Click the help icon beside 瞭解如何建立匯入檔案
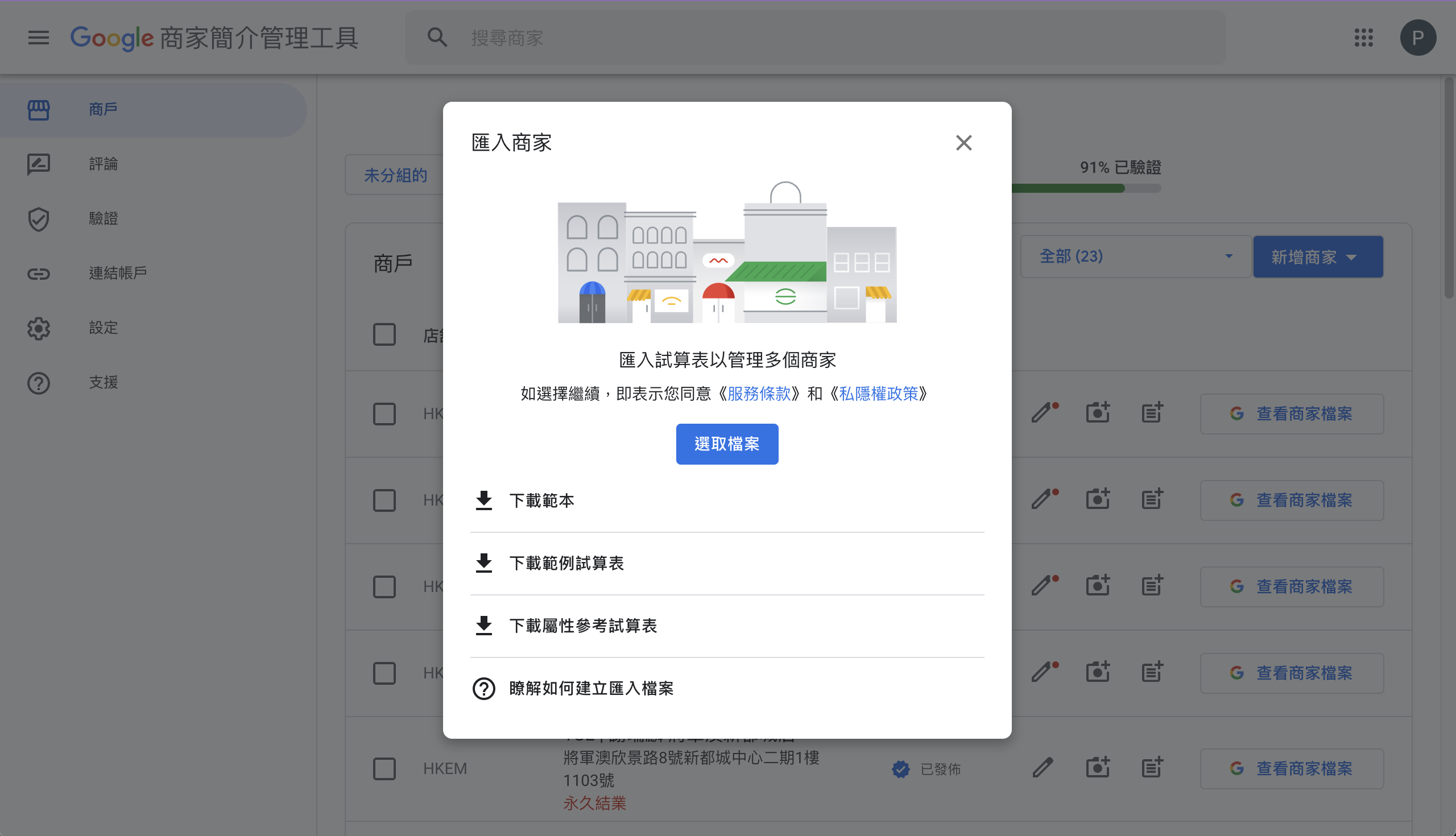The height and width of the screenshot is (836, 1456). click(484, 689)
